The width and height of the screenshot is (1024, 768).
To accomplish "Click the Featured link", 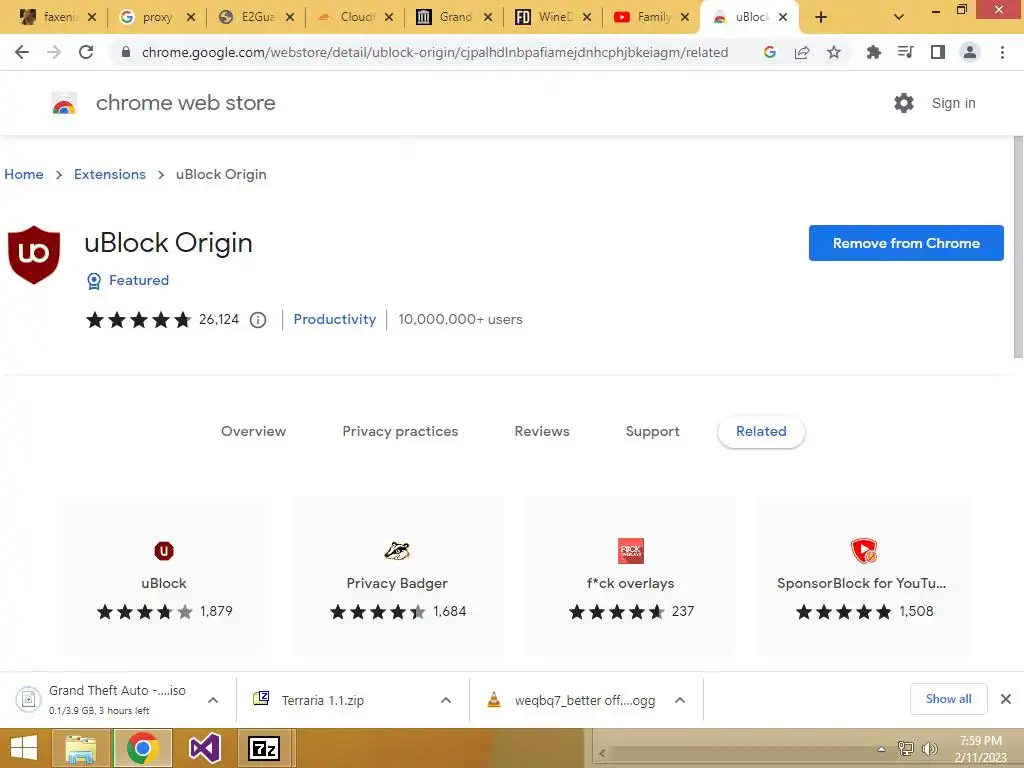I will pos(139,280).
